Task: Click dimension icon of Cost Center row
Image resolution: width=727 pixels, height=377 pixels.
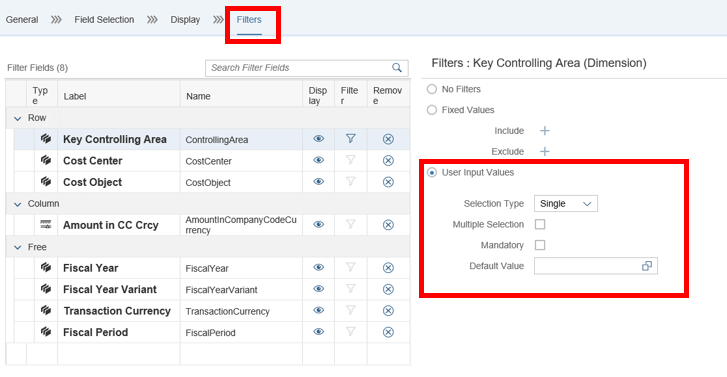Action: [45, 160]
